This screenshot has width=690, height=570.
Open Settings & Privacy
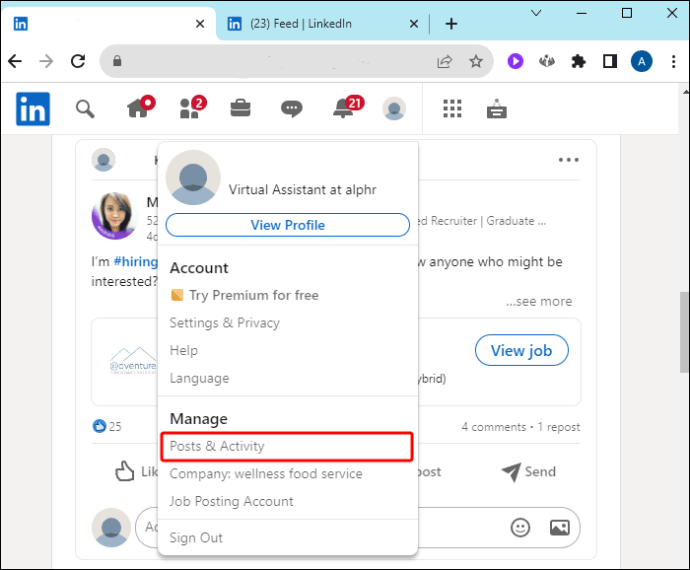224,323
